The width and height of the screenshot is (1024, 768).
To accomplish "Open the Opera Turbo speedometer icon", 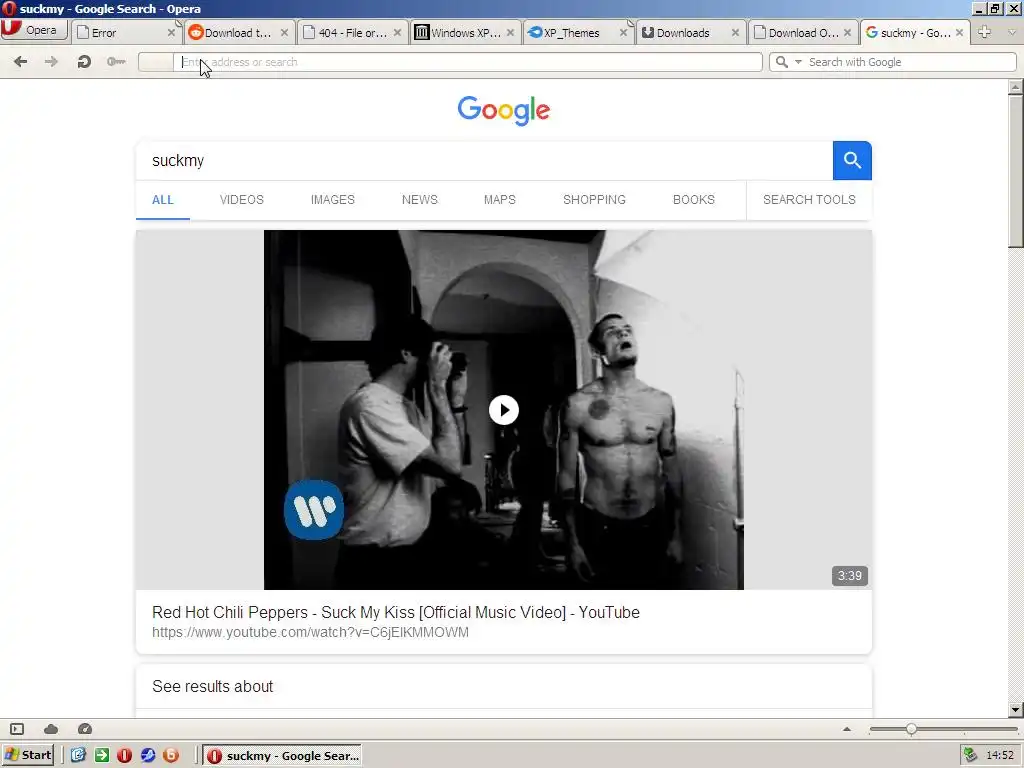I will (84, 729).
